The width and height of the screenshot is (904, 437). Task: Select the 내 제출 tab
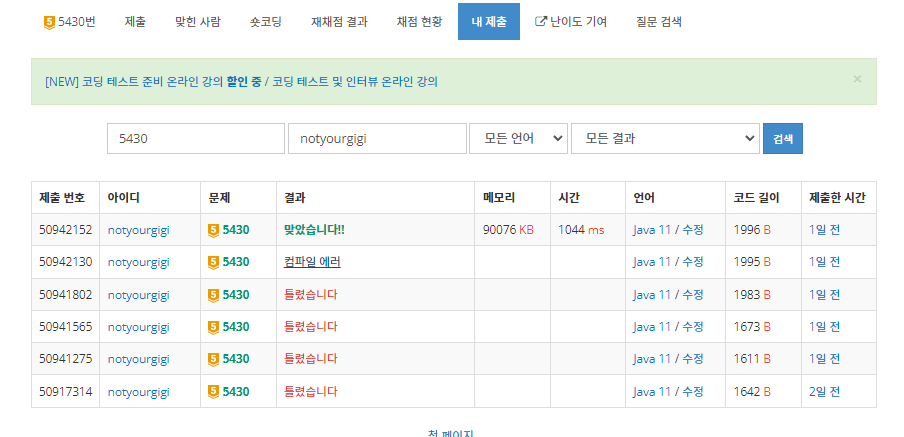pos(489,22)
